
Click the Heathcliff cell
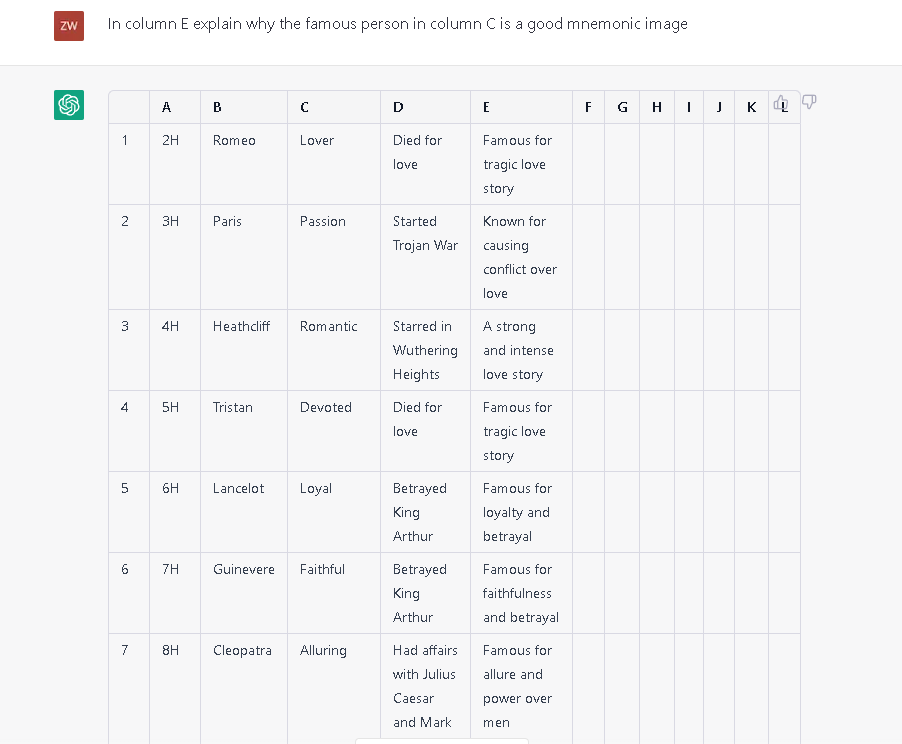coord(241,327)
